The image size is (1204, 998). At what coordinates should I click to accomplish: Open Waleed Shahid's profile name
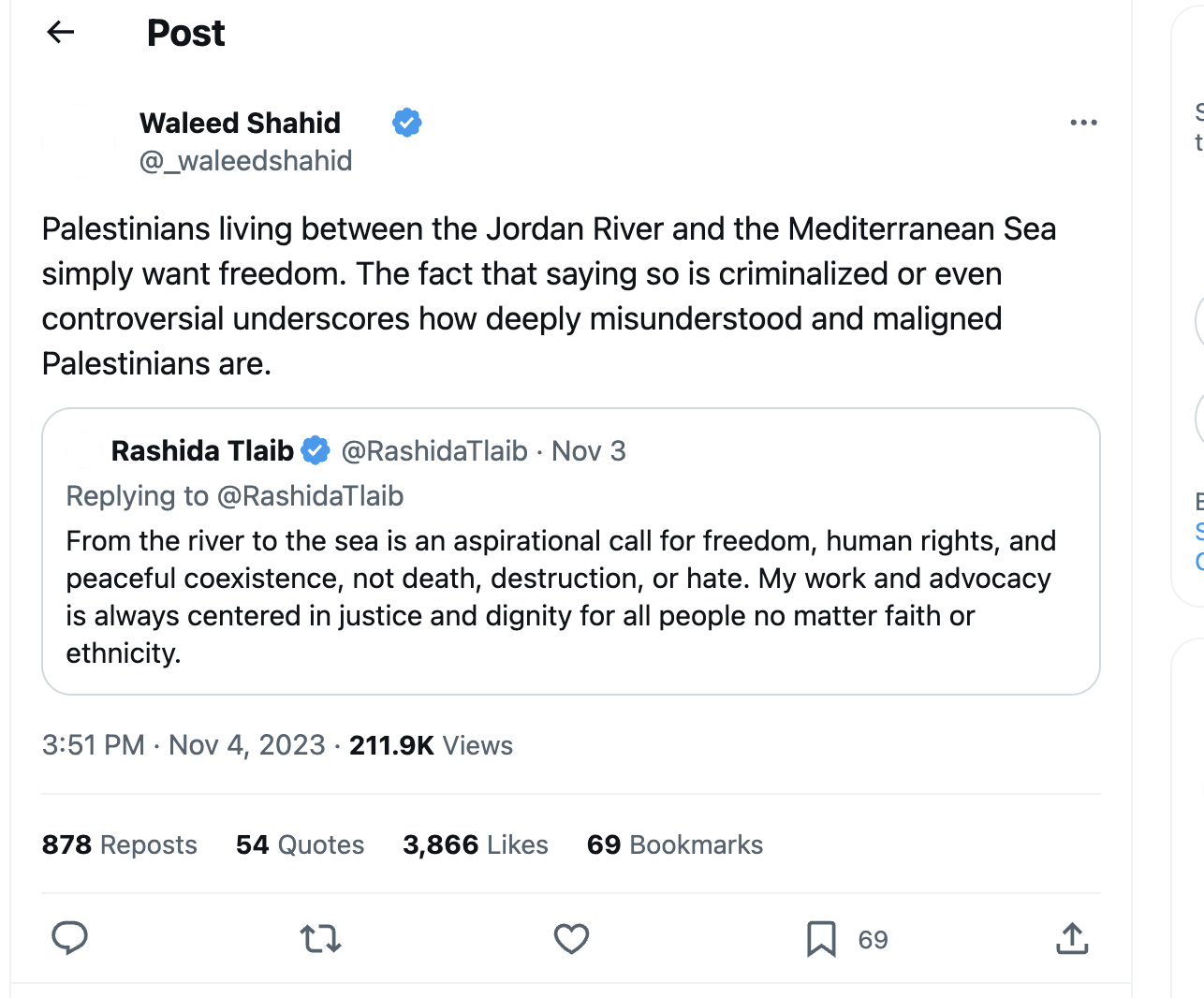coord(240,123)
